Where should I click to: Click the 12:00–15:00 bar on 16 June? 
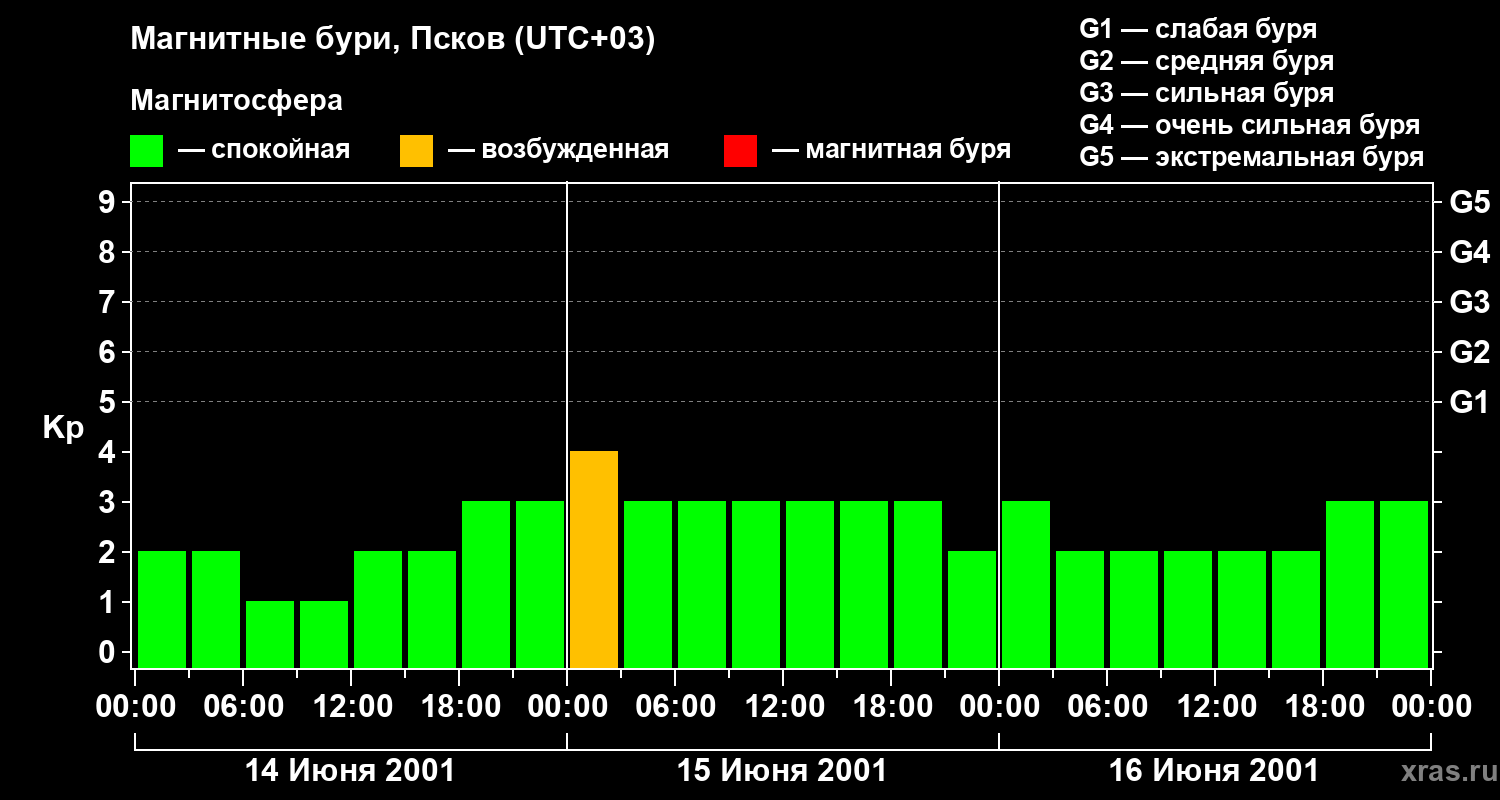[x=1242, y=609]
